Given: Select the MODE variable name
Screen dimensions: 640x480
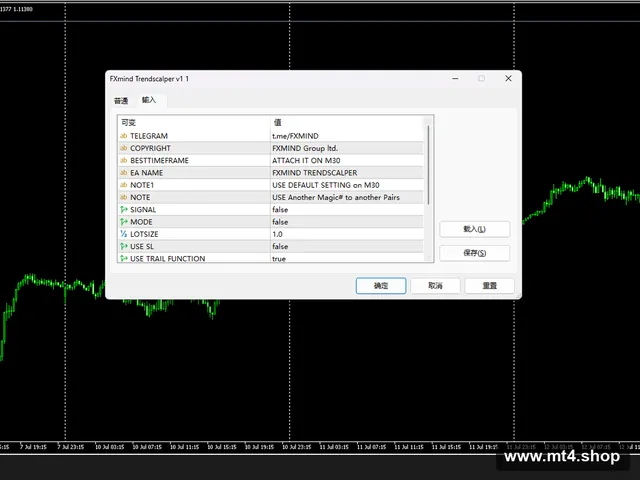Looking at the screenshot, I should pos(141,222).
